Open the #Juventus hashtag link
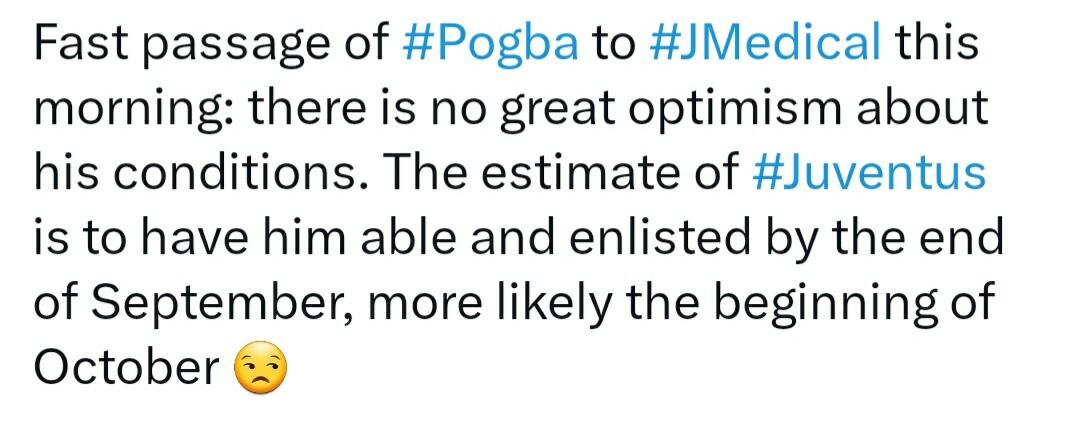1080x442 pixels. [x=867, y=174]
